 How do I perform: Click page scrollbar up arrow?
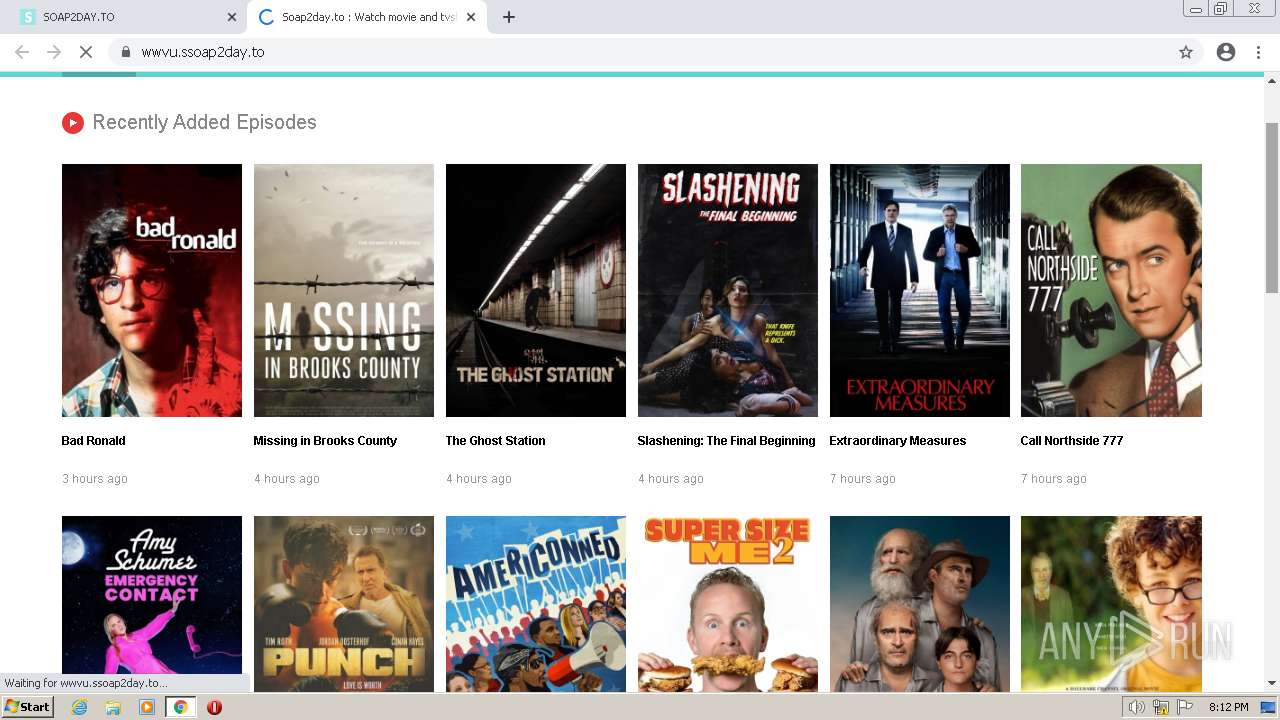tap(1272, 81)
